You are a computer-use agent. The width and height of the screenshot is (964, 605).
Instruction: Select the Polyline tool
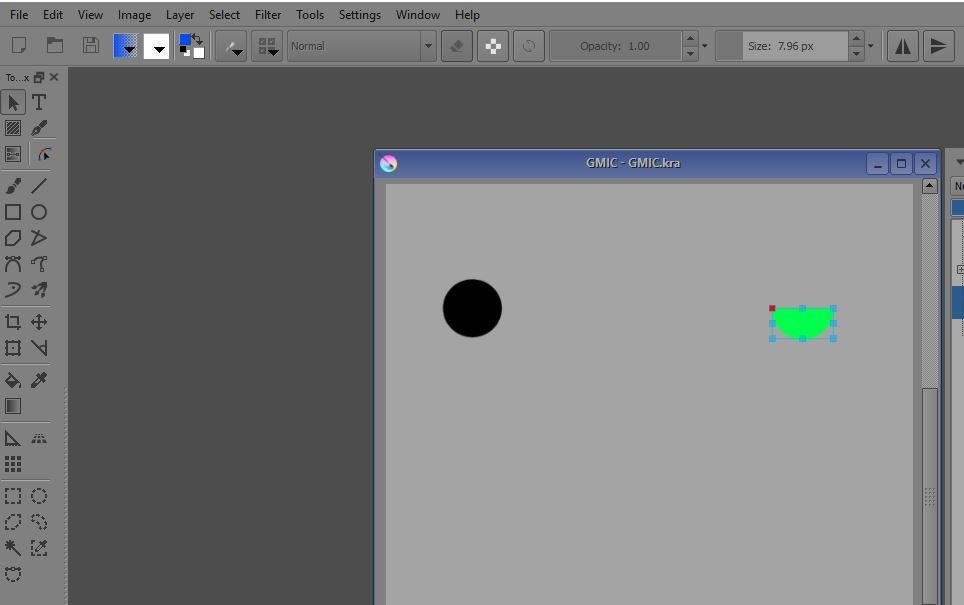[39, 238]
